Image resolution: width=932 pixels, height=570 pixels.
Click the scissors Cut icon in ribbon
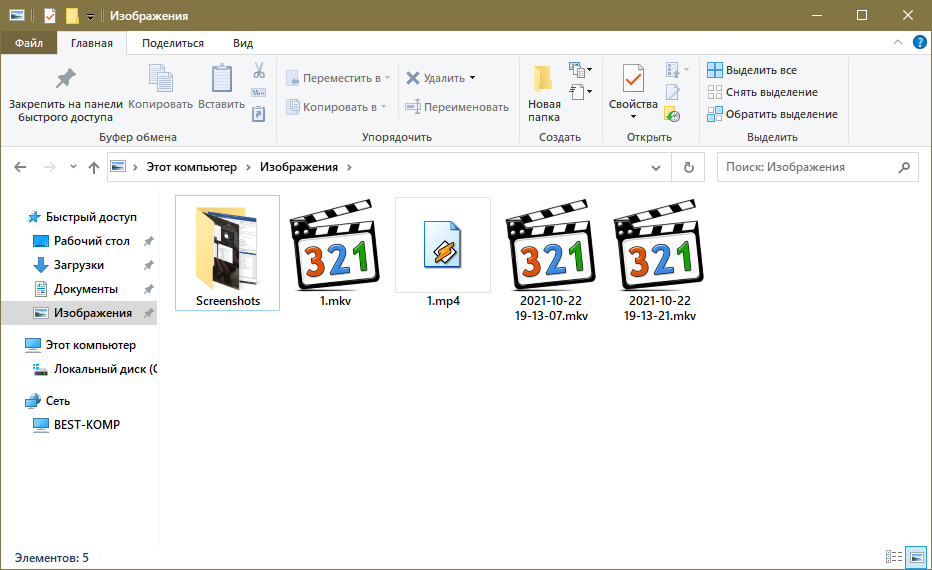(258, 71)
